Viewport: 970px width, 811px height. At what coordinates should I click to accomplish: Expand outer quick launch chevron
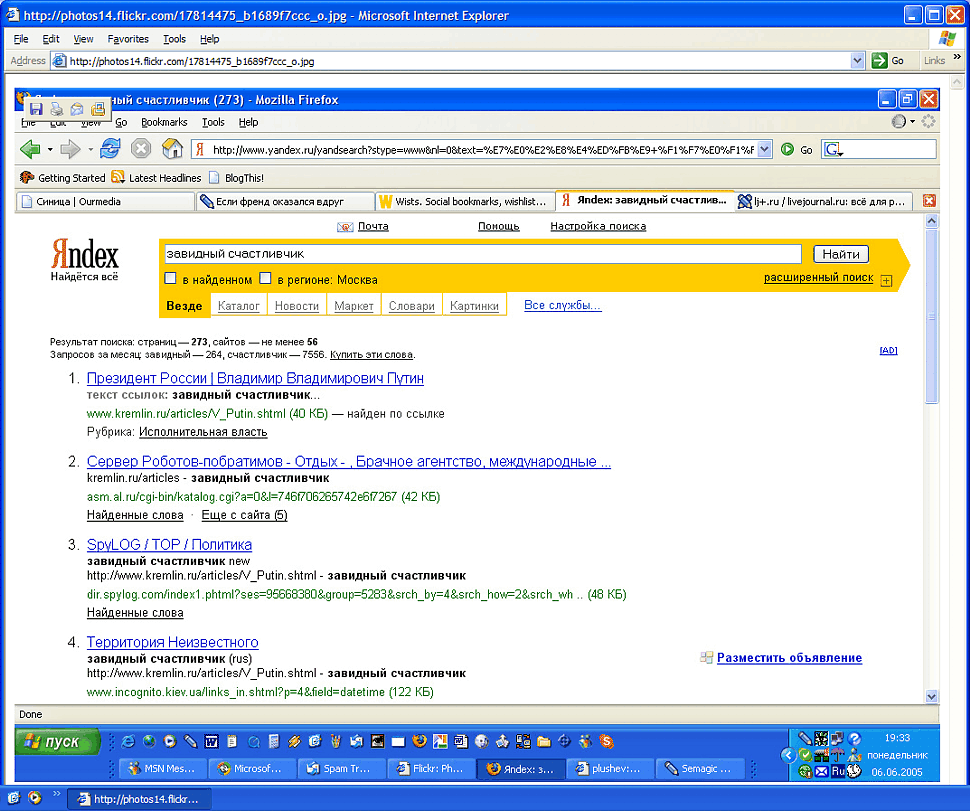point(56,794)
